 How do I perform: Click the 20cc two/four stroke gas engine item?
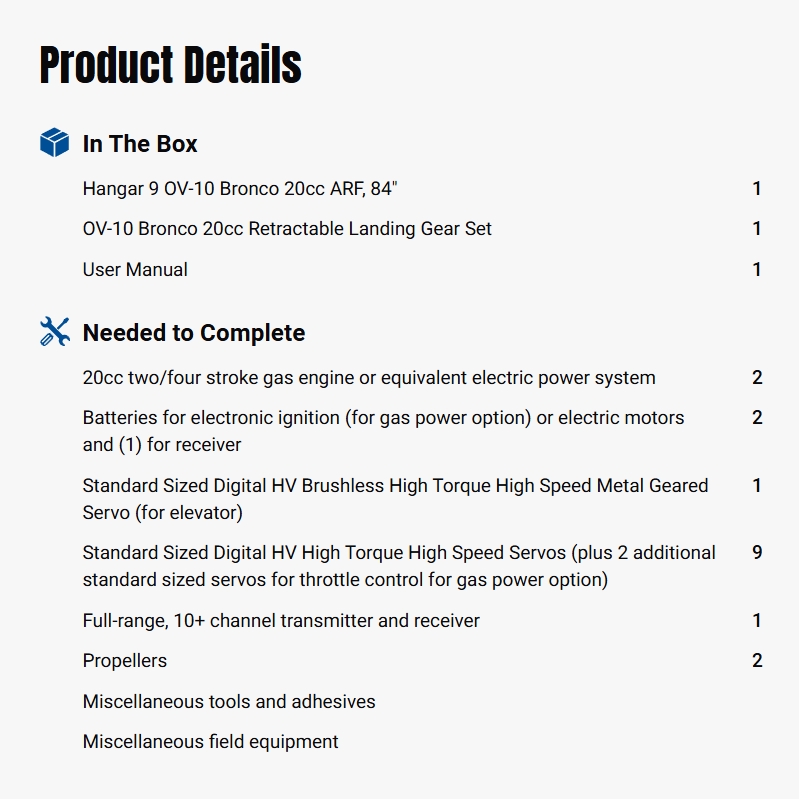pyautogui.click(x=369, y=378)
